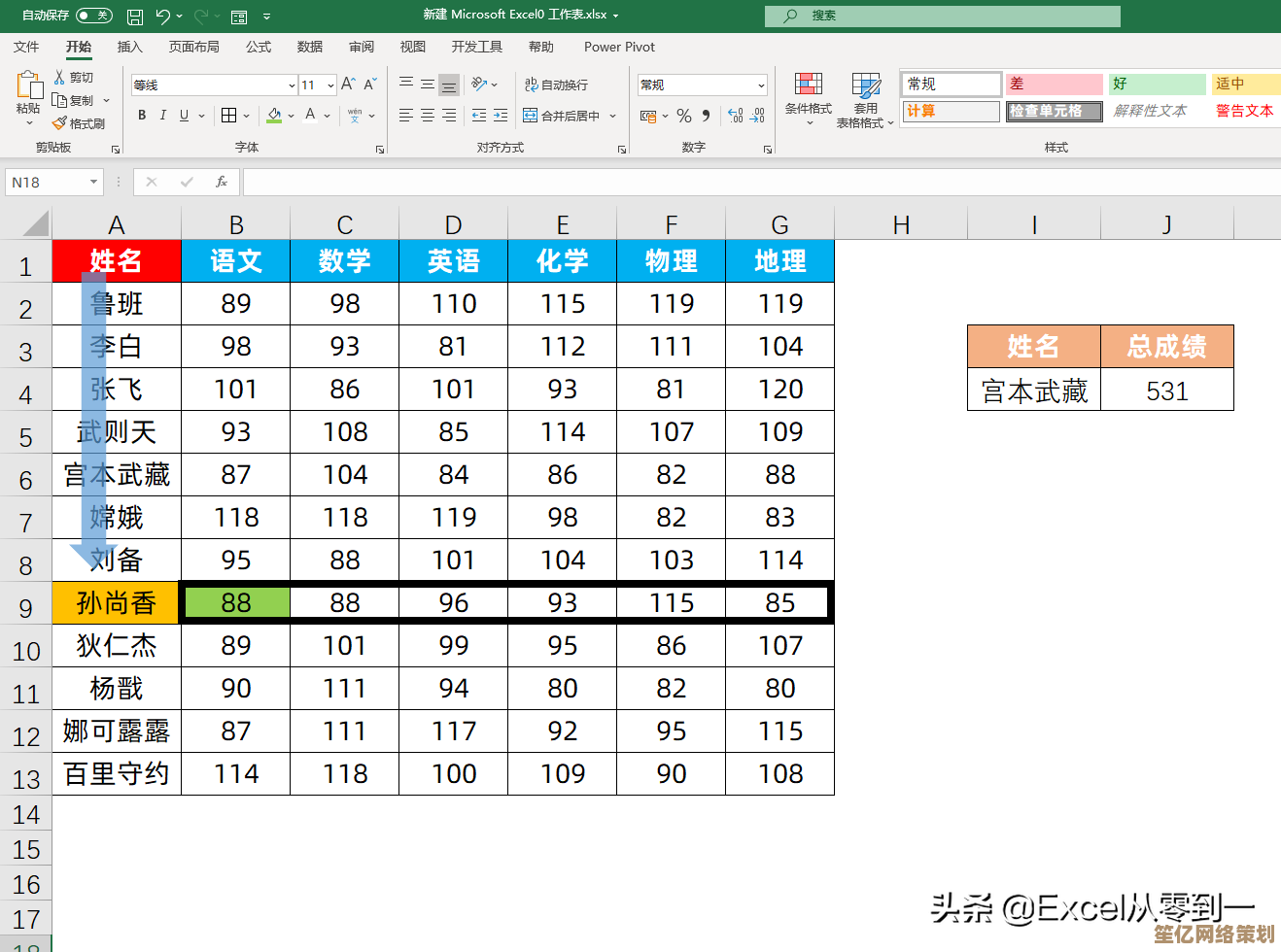Open the font name dropdown showing 等线

pos(292,85)
